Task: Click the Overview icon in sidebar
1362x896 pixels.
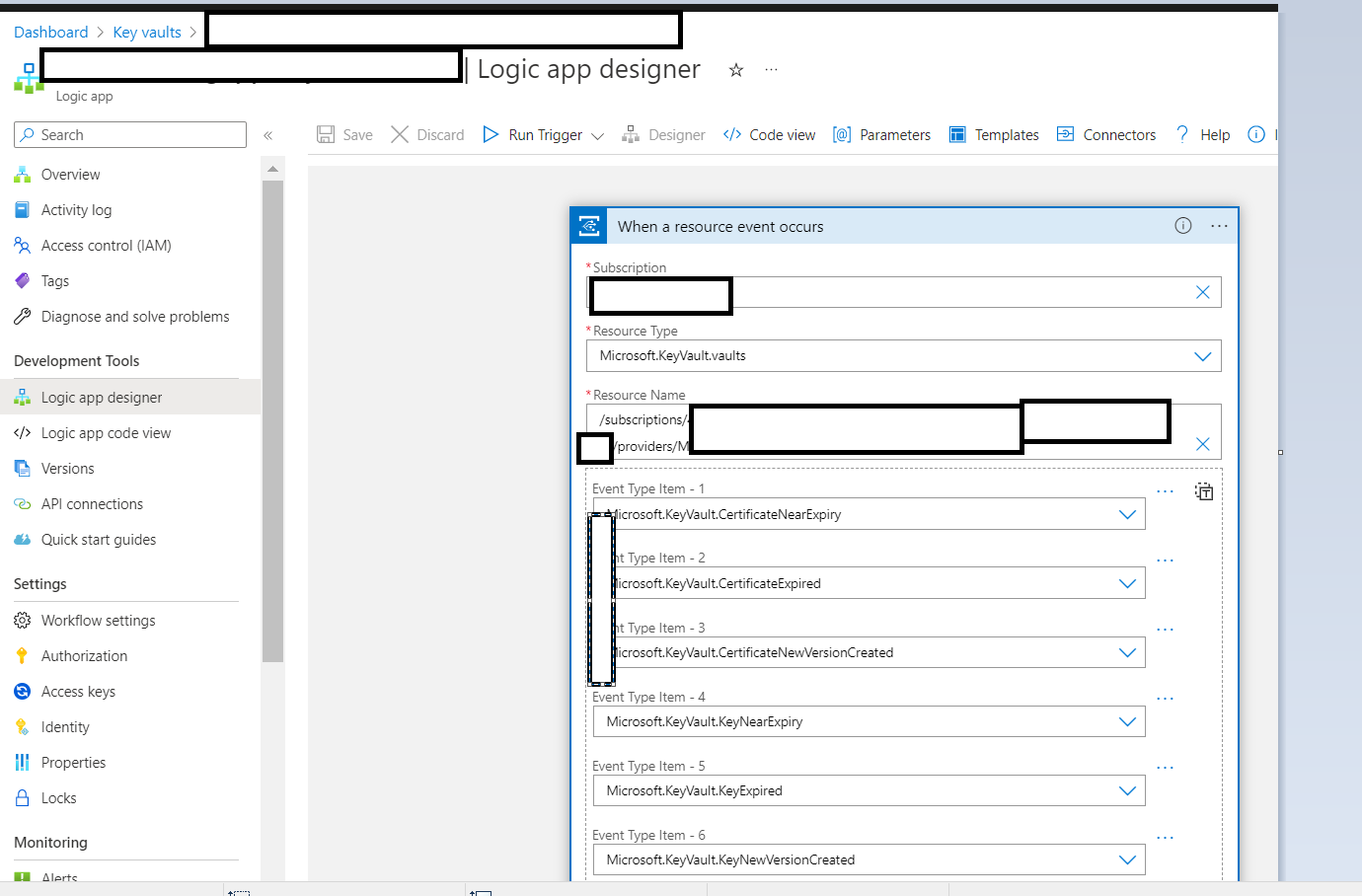Action: pos(22,175)
